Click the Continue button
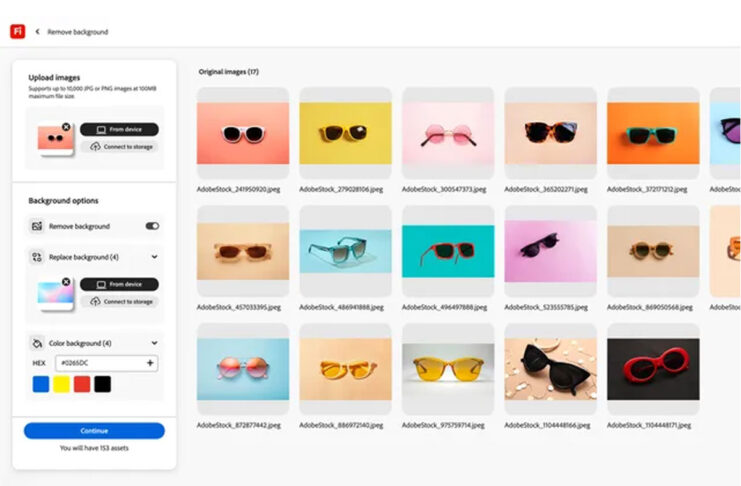The width and height of the screenshot is (741, 486). point(94,431)
